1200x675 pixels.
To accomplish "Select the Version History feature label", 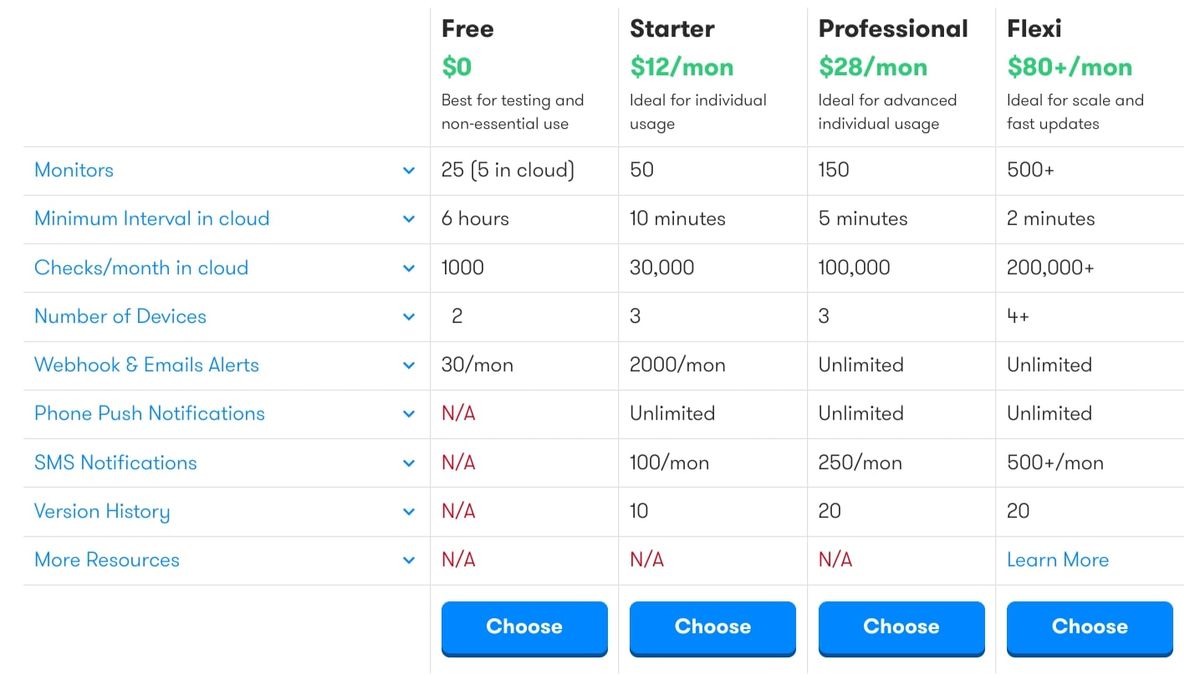I will 101,511.
